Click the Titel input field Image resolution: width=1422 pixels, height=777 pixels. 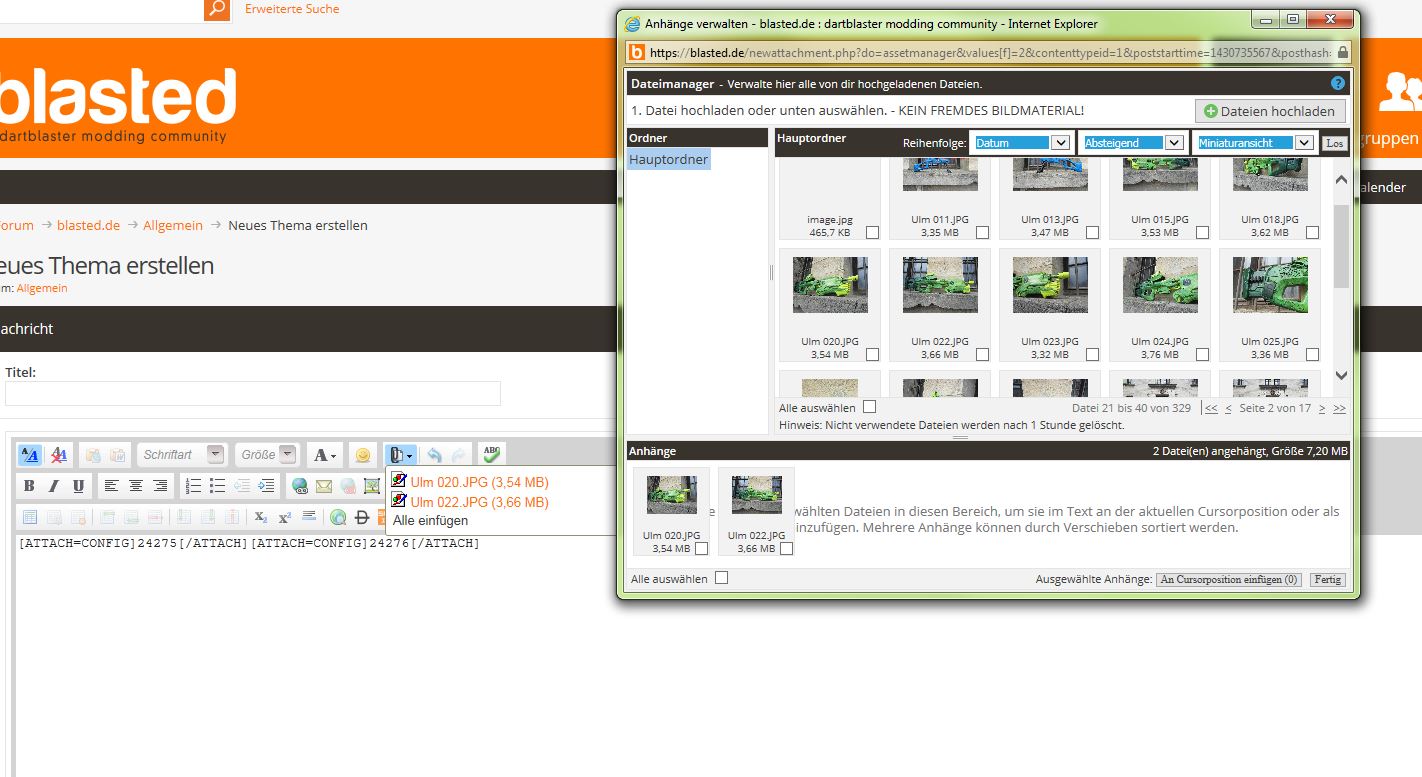pyautogui.click(x=253, y=394)
